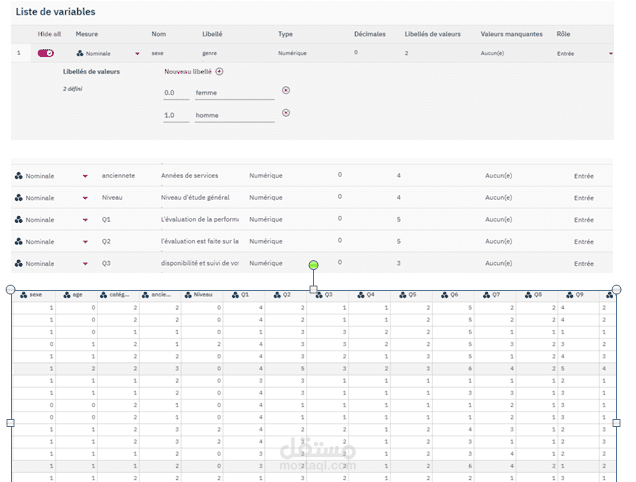Click the Type column header
Screen dimensions: 636x482
(285, 34)
